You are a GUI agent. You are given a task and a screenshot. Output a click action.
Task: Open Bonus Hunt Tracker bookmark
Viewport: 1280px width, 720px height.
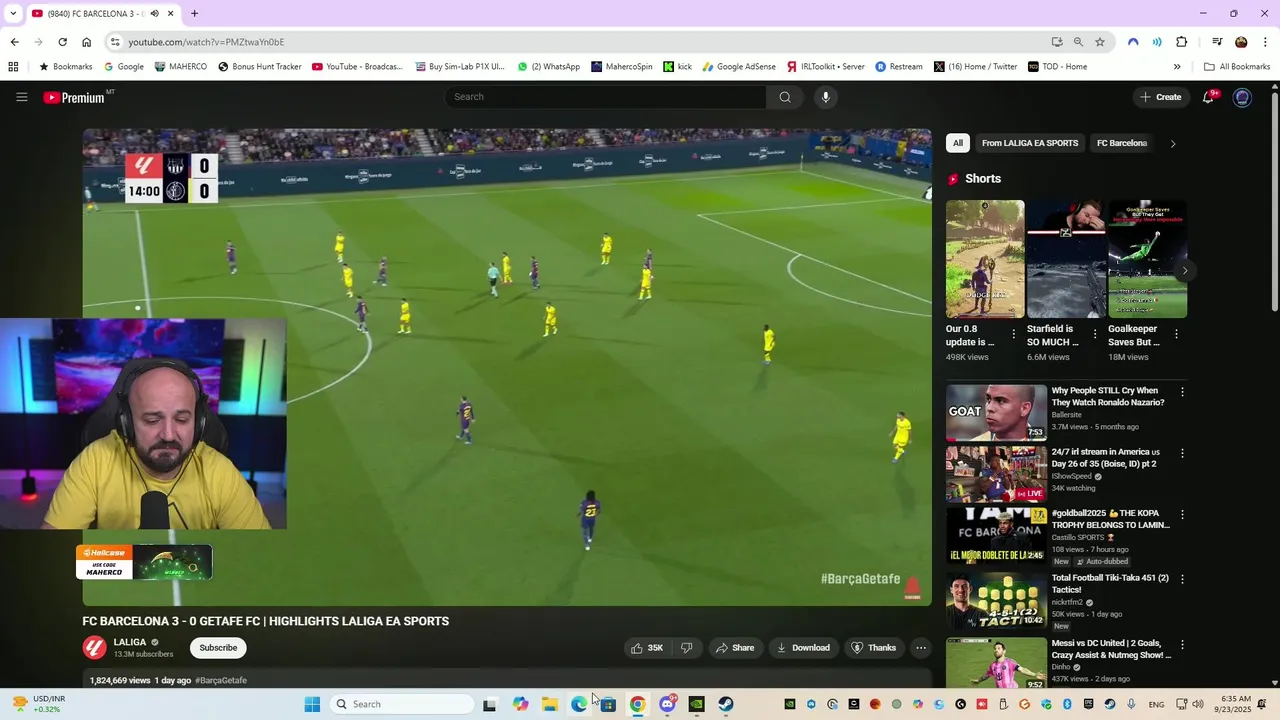click(x=260, y=67)
